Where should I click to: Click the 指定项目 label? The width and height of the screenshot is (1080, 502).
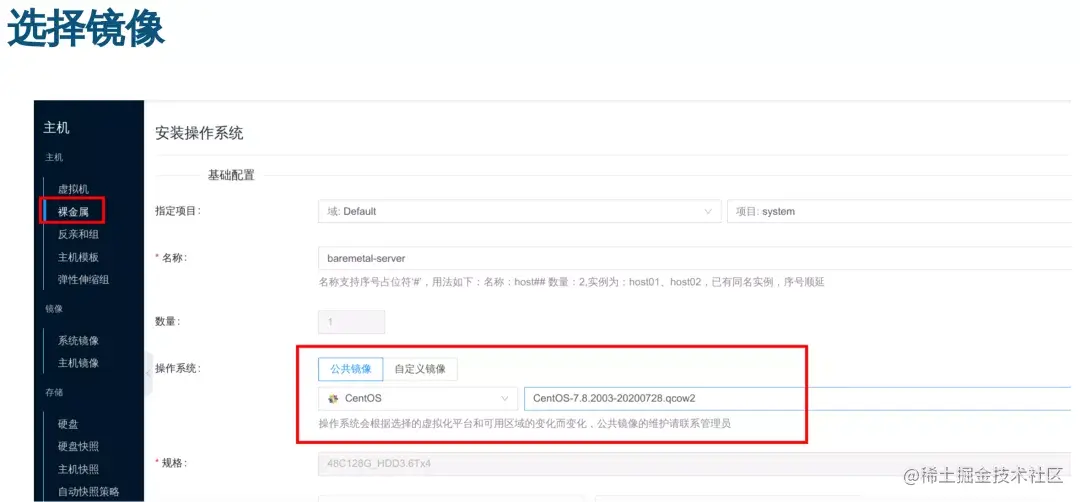click(x=178, y=211)
